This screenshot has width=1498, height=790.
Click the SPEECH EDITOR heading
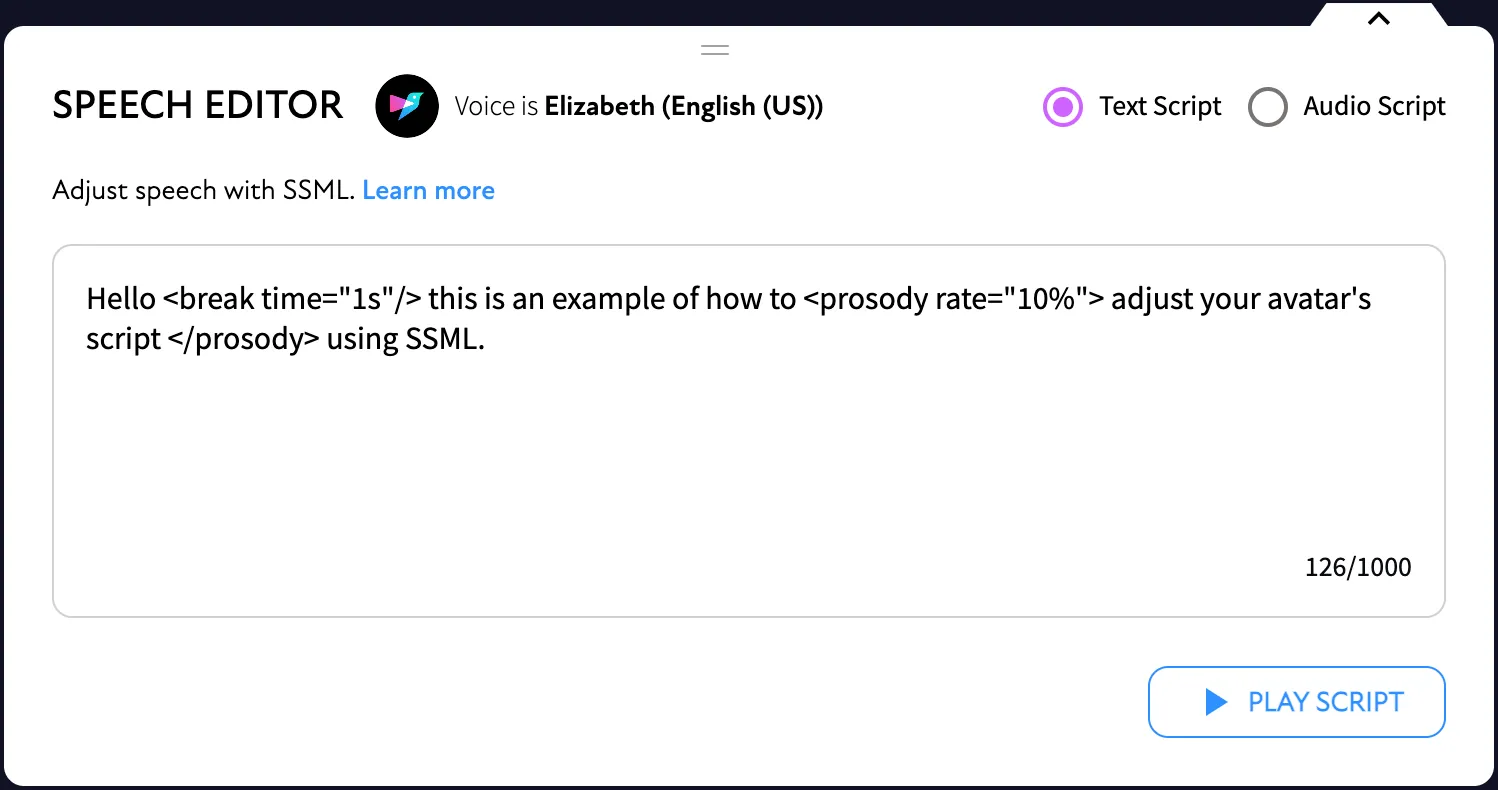(197, 105)
